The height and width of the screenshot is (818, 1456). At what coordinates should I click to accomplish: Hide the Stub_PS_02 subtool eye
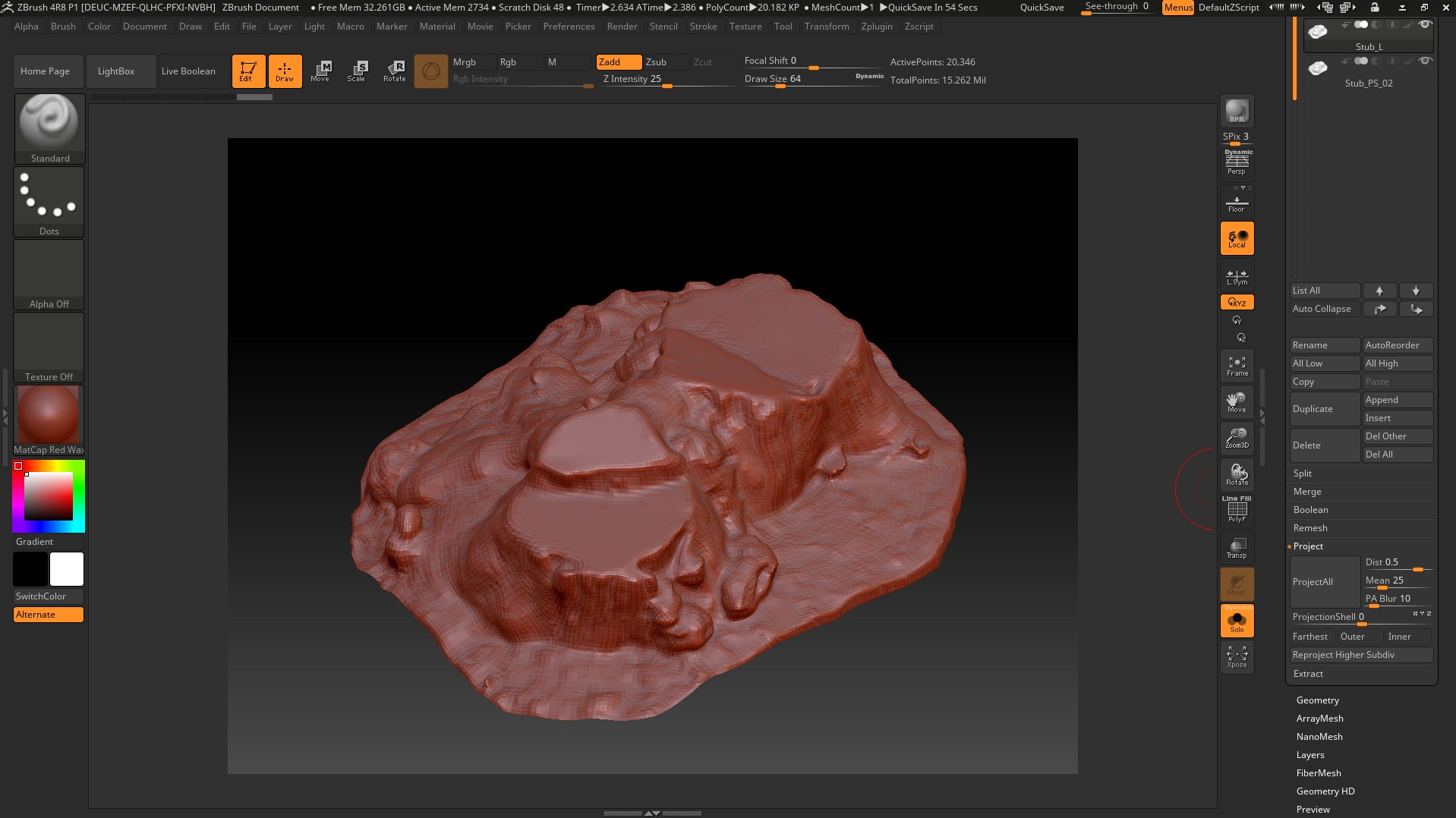1426,61
